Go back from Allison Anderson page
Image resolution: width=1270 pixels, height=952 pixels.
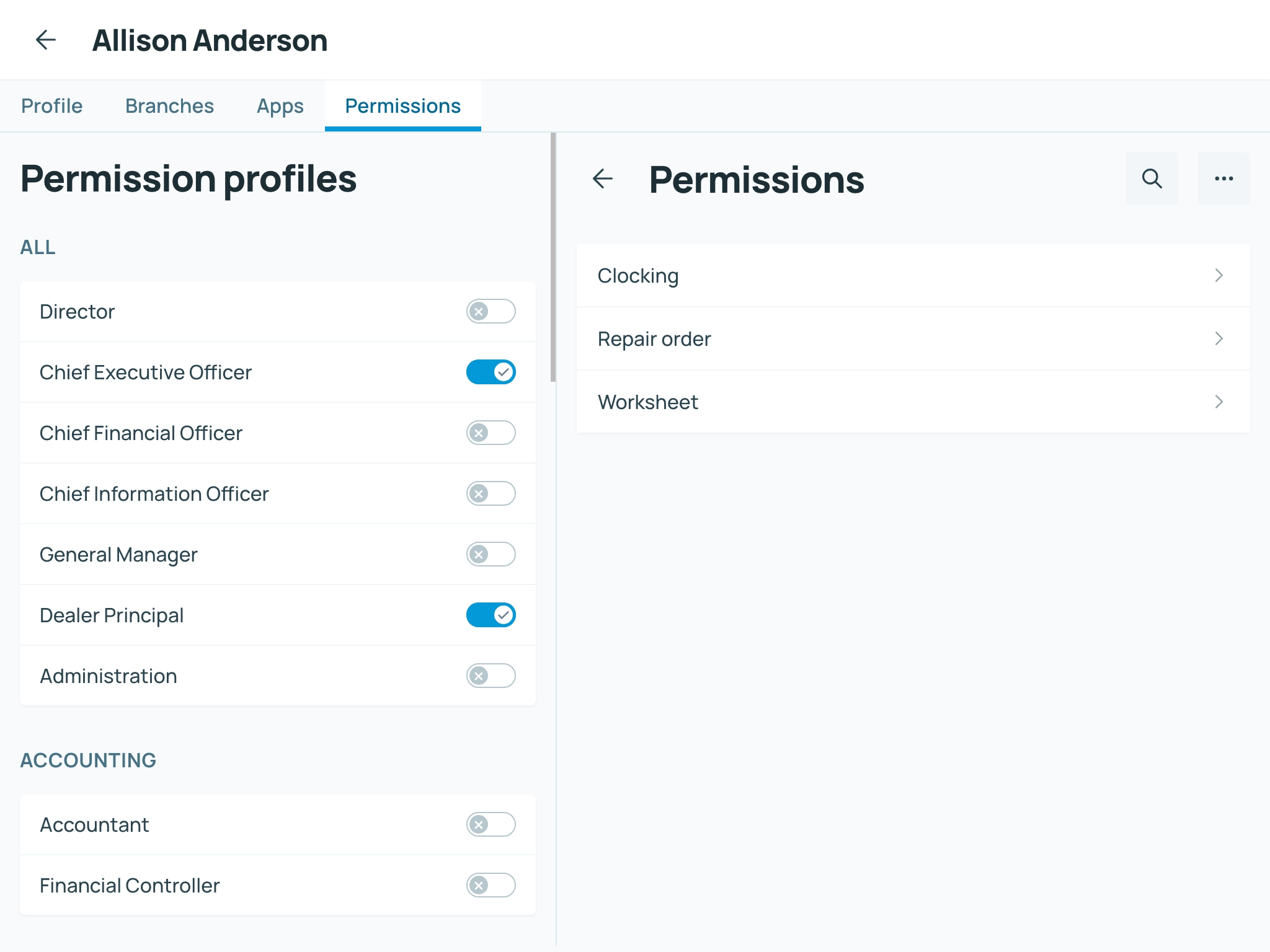tap(46, 40)
